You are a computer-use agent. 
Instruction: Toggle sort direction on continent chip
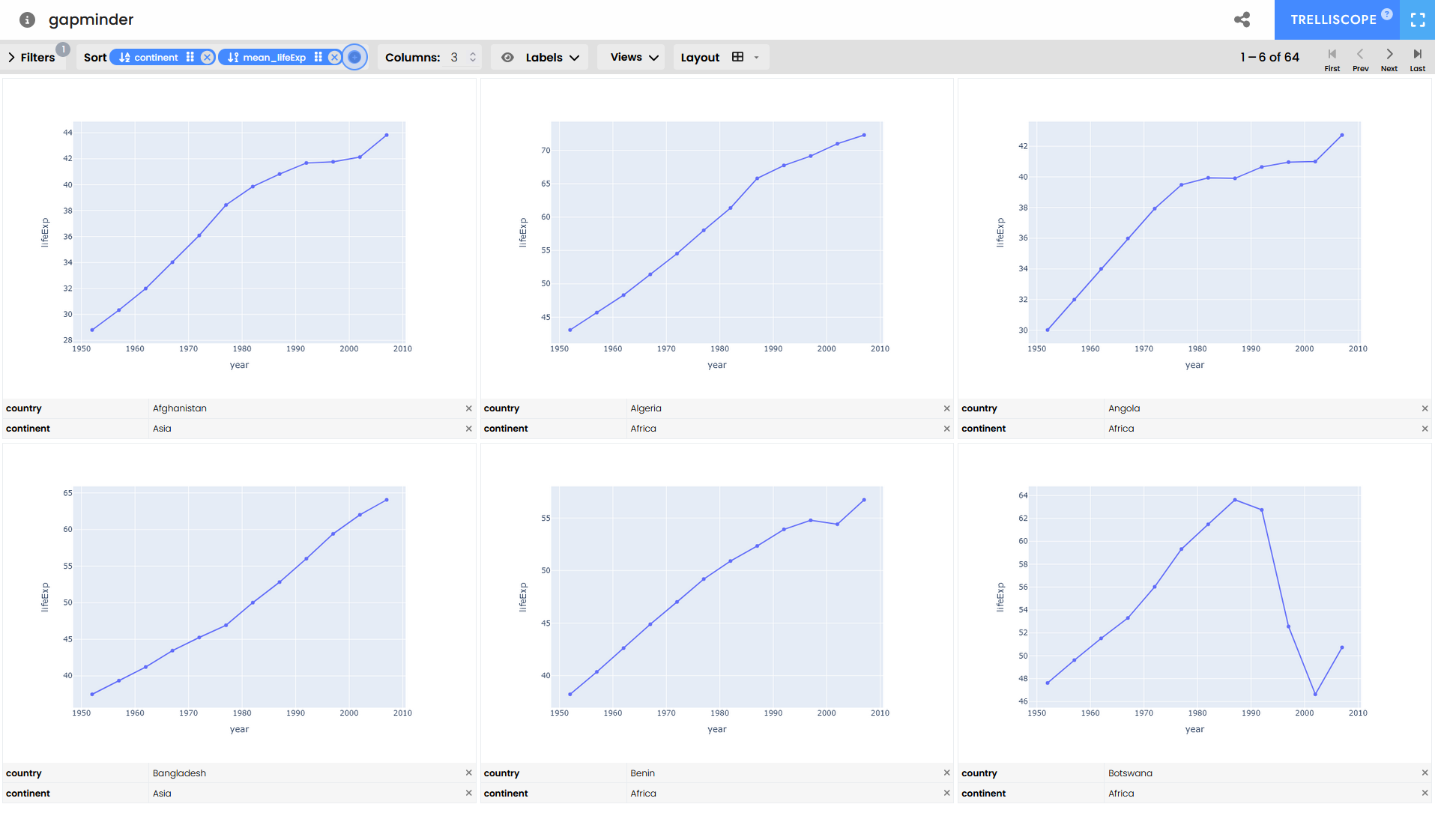click(x=124, y=58)
